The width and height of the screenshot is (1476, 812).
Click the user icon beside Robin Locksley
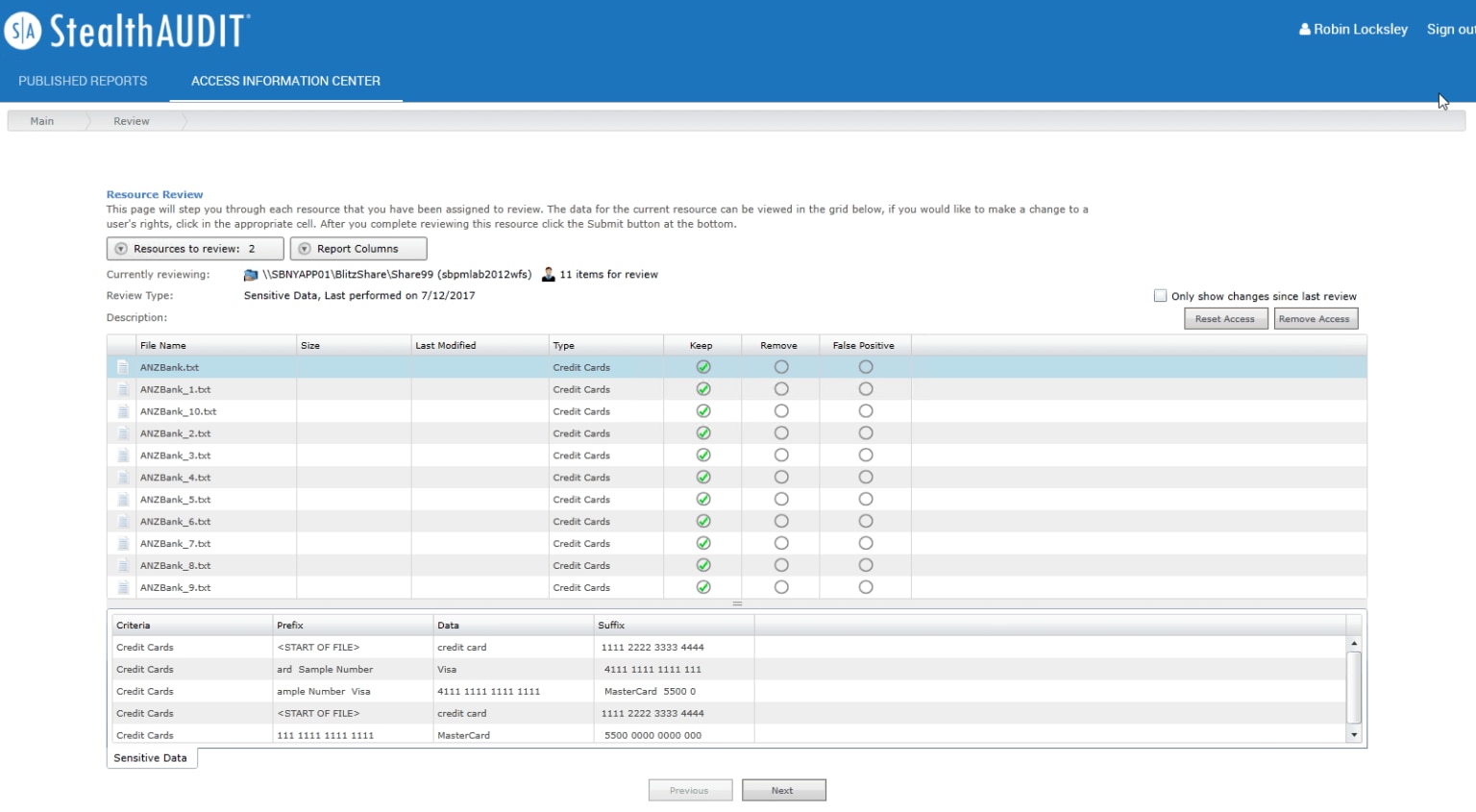click(x=1305, y=30)
